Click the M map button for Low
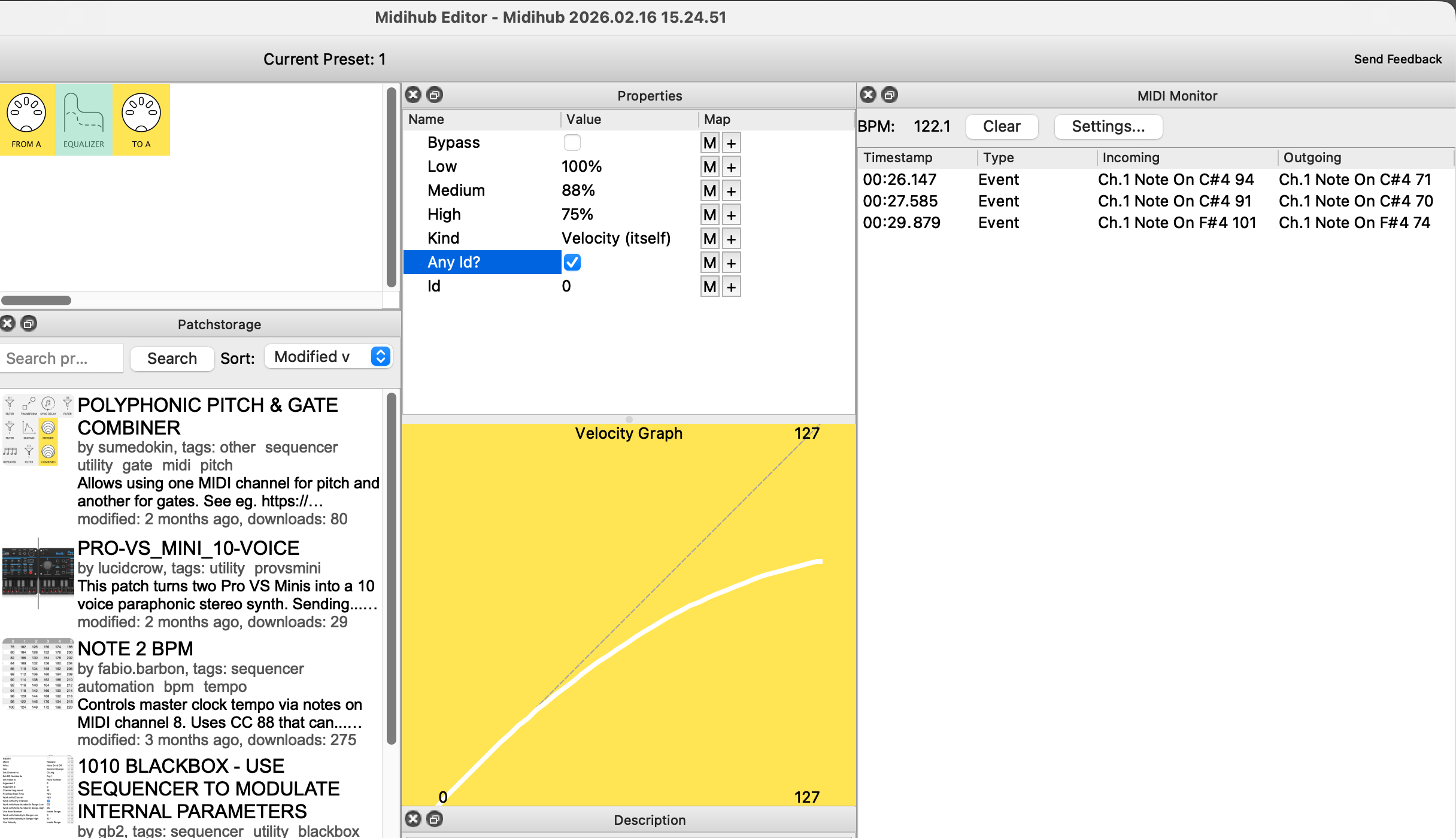The width and height of the screenshot is (1456, 838). click(709, 167)
